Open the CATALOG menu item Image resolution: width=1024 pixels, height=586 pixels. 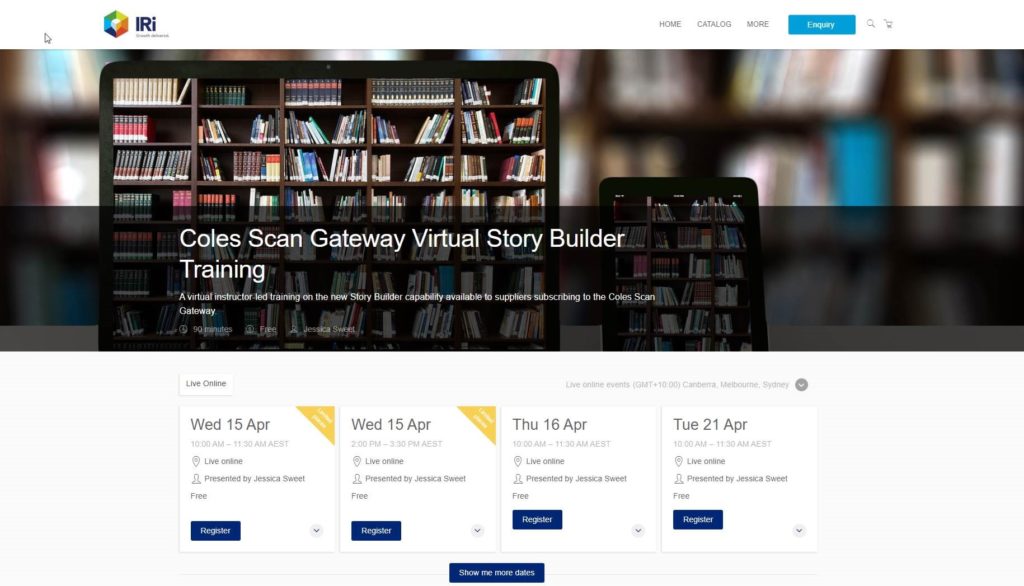point(714,24)
